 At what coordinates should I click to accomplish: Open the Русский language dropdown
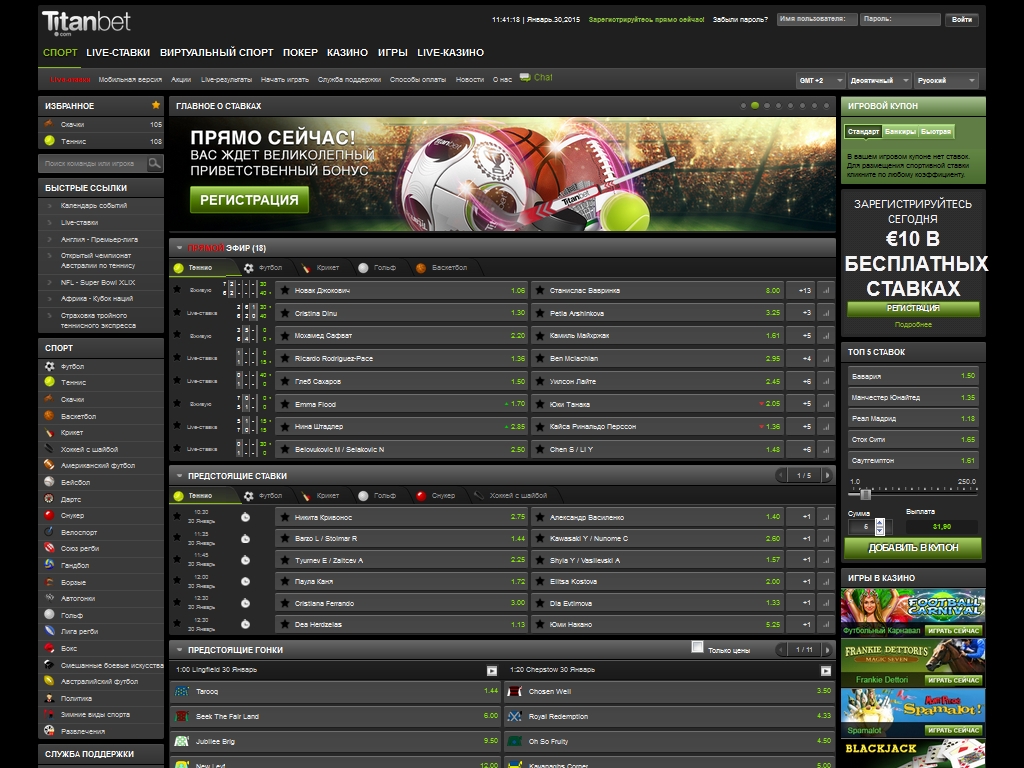945,80
